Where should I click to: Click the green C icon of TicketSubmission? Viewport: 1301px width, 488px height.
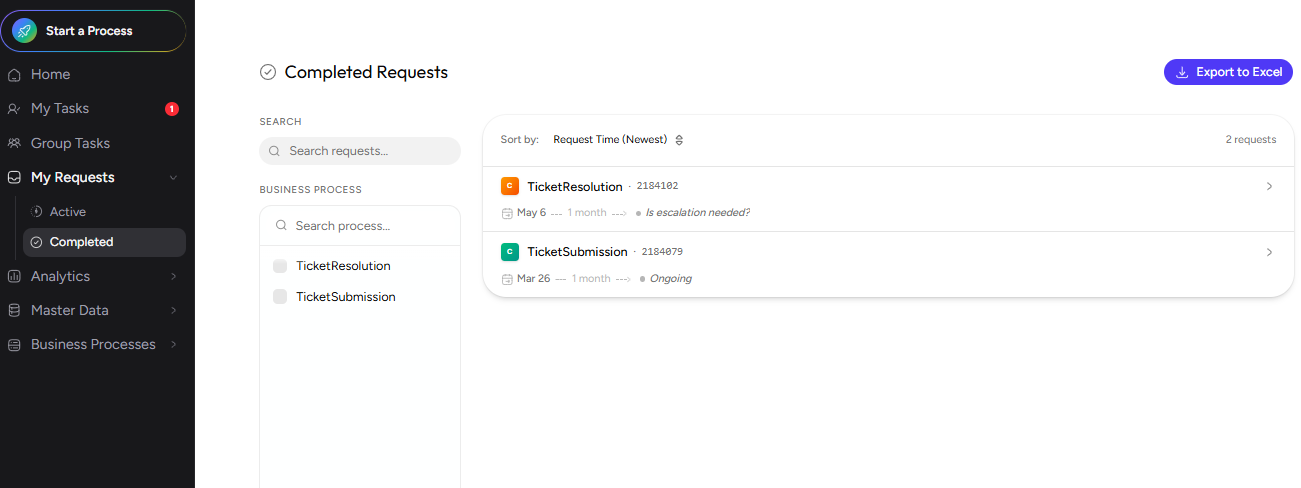[510, 252]
